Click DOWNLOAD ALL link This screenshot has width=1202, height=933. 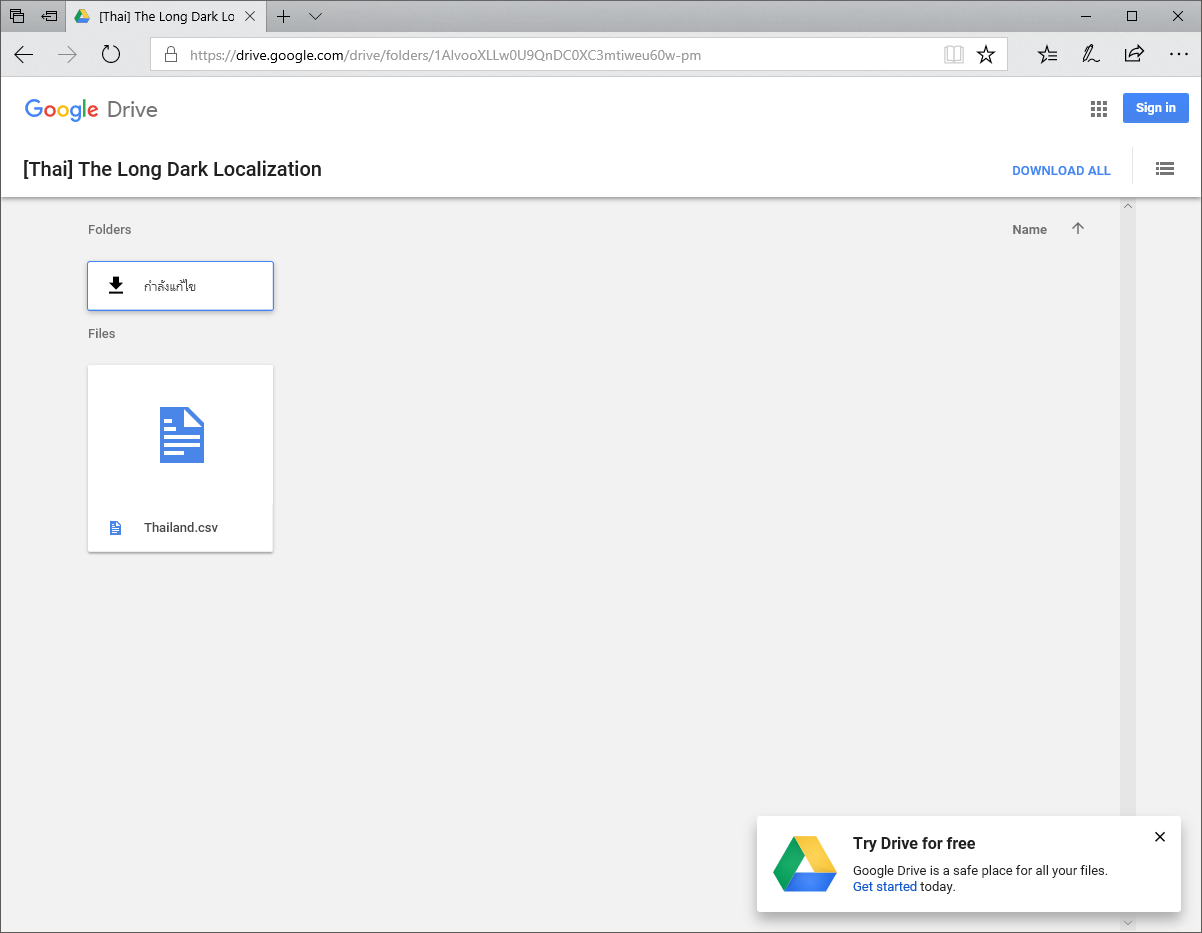[x=1061, y=170]
